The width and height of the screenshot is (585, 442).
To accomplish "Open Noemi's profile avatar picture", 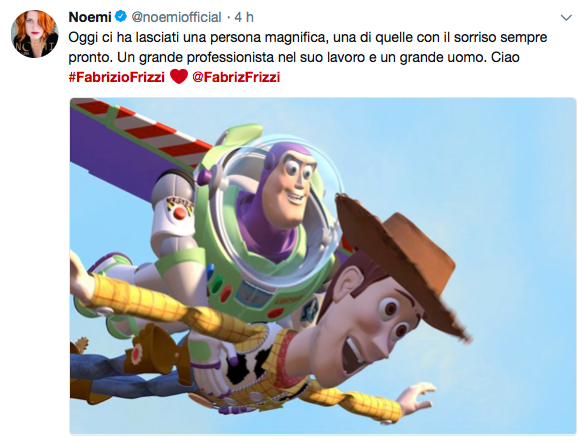I will [x=35, y=34].
